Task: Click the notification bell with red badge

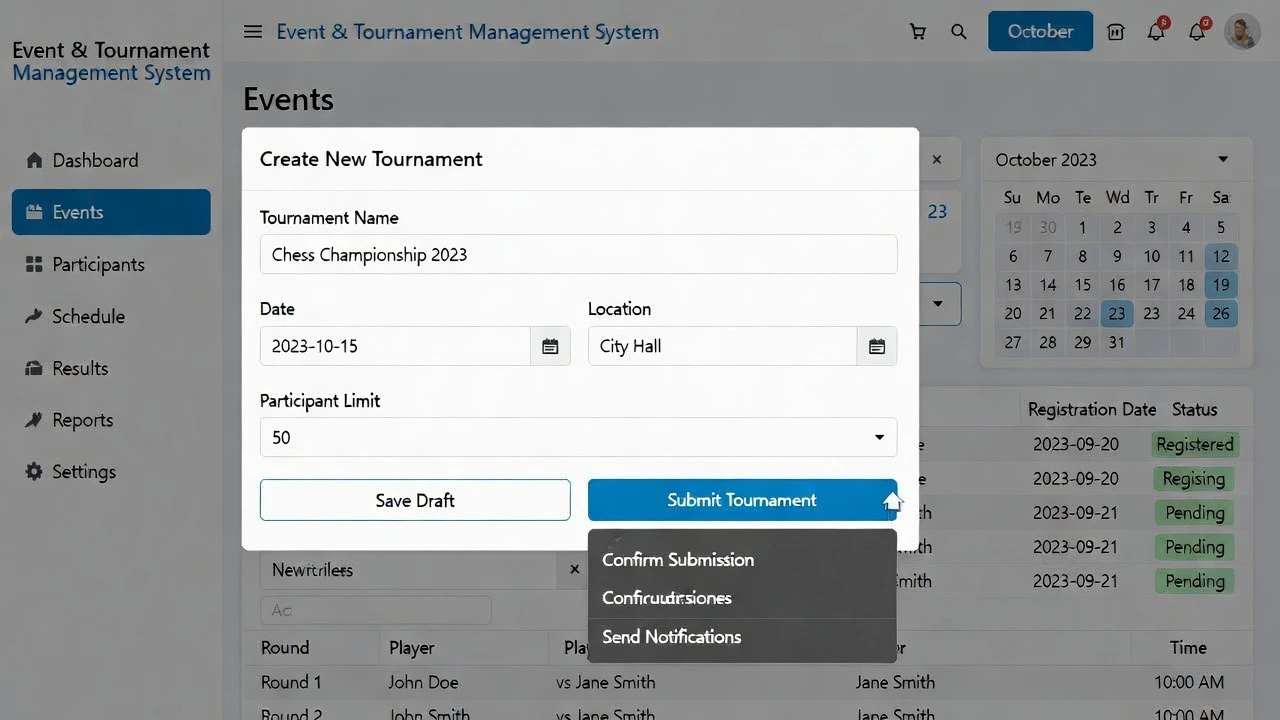Action: pyautogui.click(x=1155, y=31)
